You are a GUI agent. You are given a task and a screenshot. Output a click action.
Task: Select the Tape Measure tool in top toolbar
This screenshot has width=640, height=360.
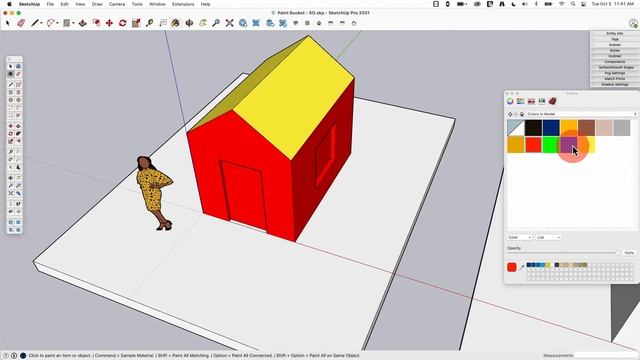click(149, 23)
